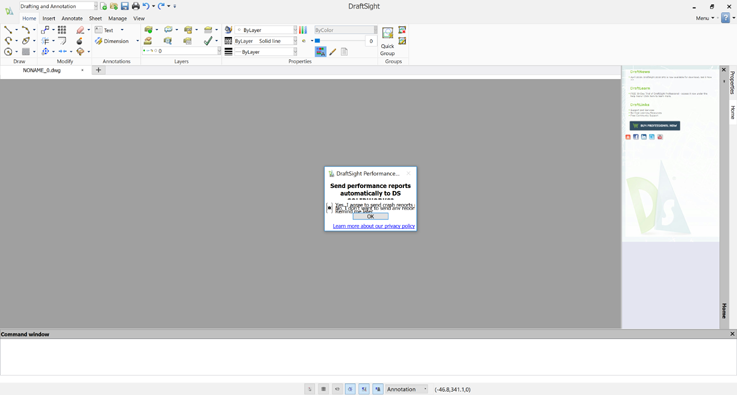Click the Open file icon in quick access
The height and width of the screenshot is (395, 737).
click(x=114, y=6)
